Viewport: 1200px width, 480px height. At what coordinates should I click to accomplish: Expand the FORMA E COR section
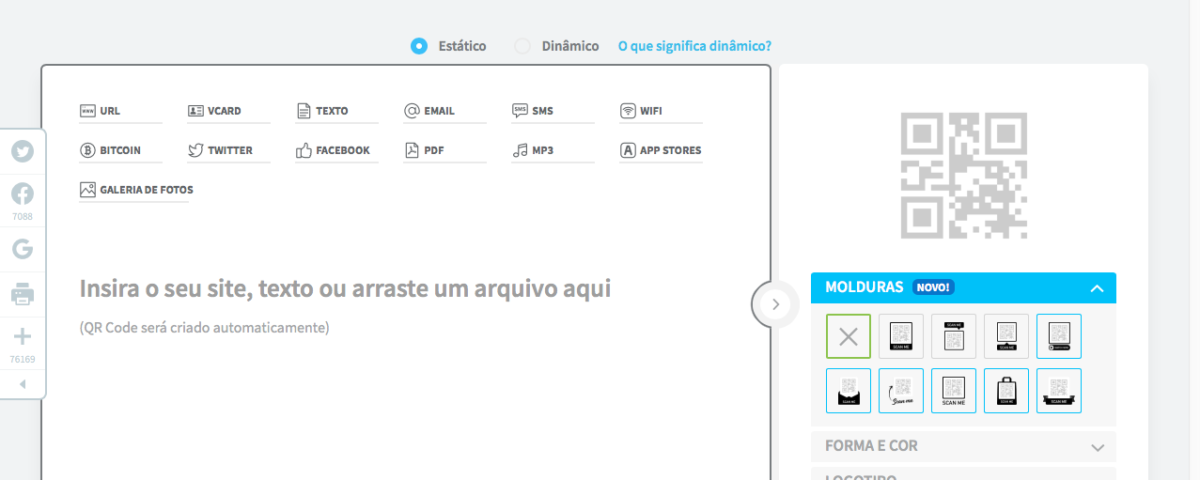point(963,446)
